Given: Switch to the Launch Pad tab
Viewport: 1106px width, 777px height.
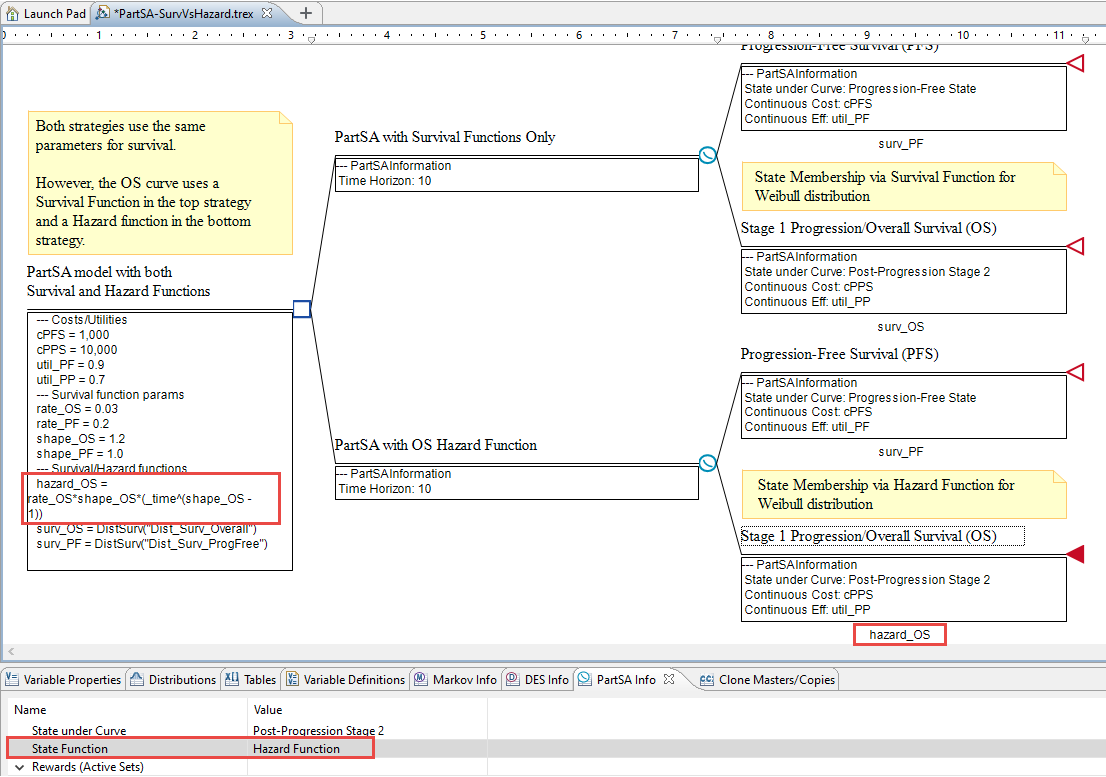Looking at the screenshot, I should [x=46, y=14].
